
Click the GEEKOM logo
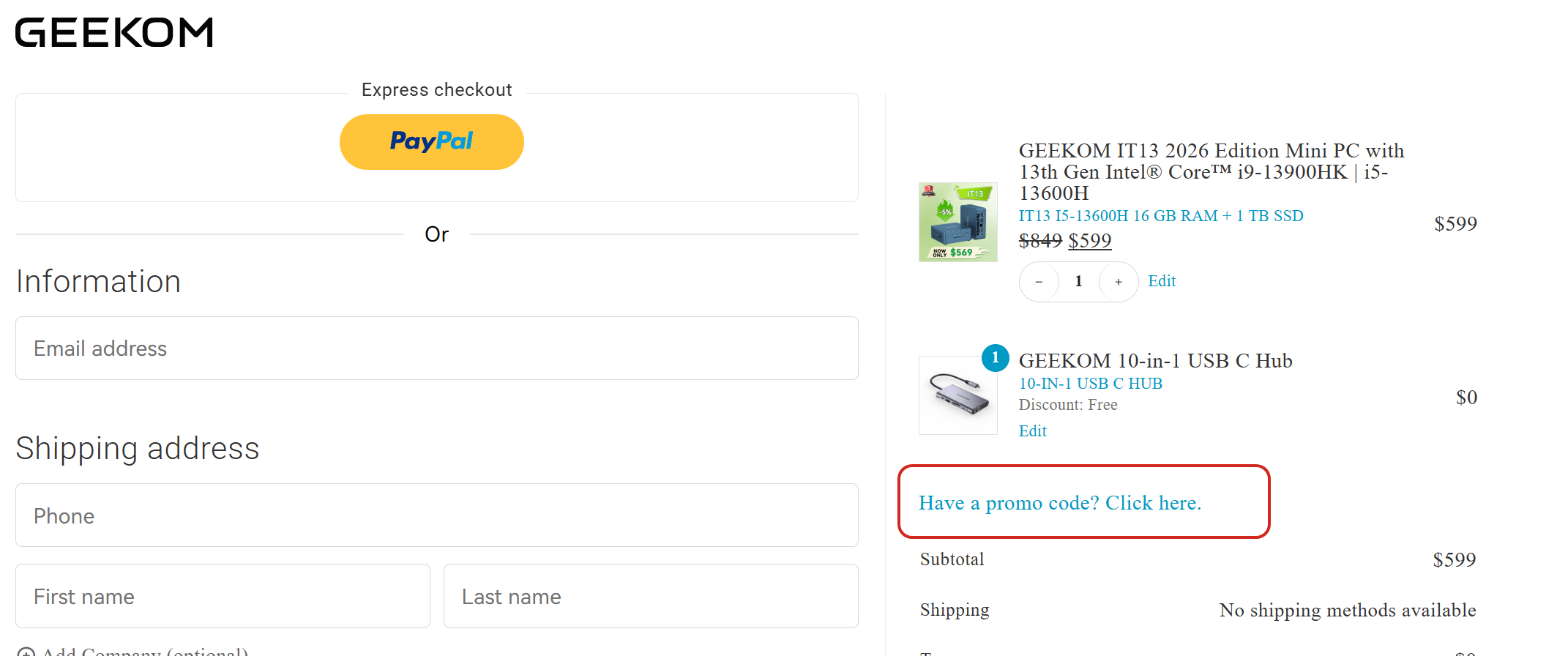[114, 33]
